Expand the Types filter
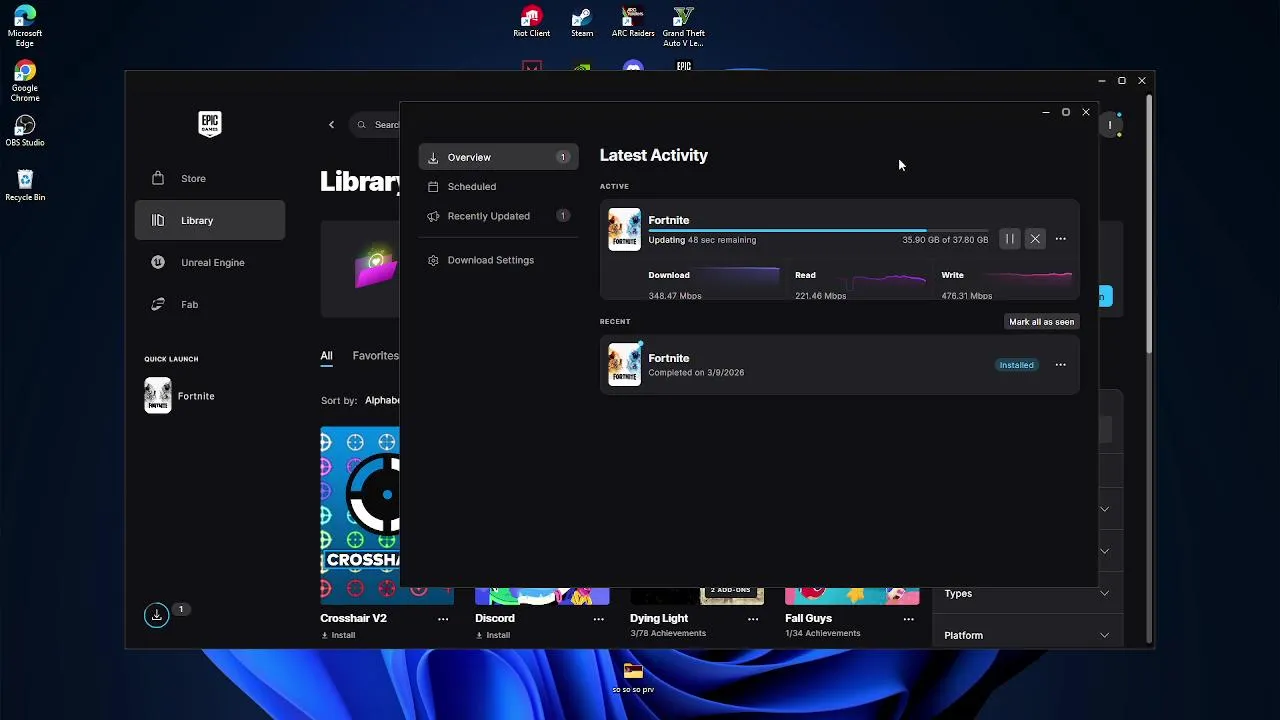 pyautogui.click(x=1027, y=594)
